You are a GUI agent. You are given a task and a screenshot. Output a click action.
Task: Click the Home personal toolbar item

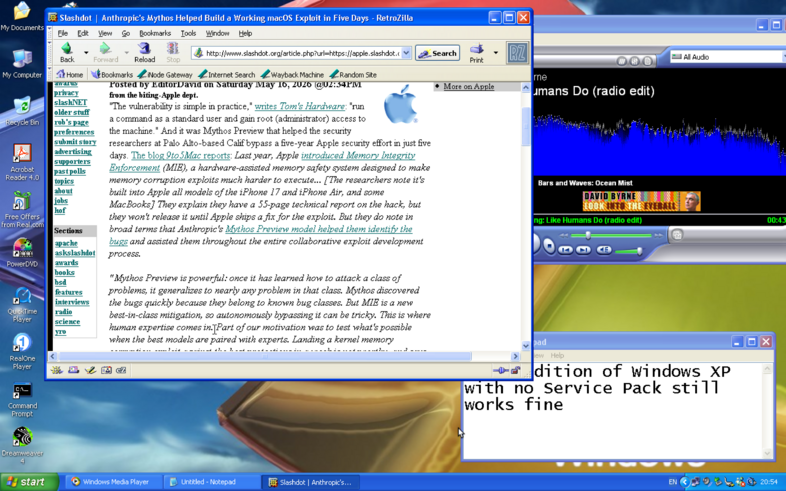(x=70, y=75)
